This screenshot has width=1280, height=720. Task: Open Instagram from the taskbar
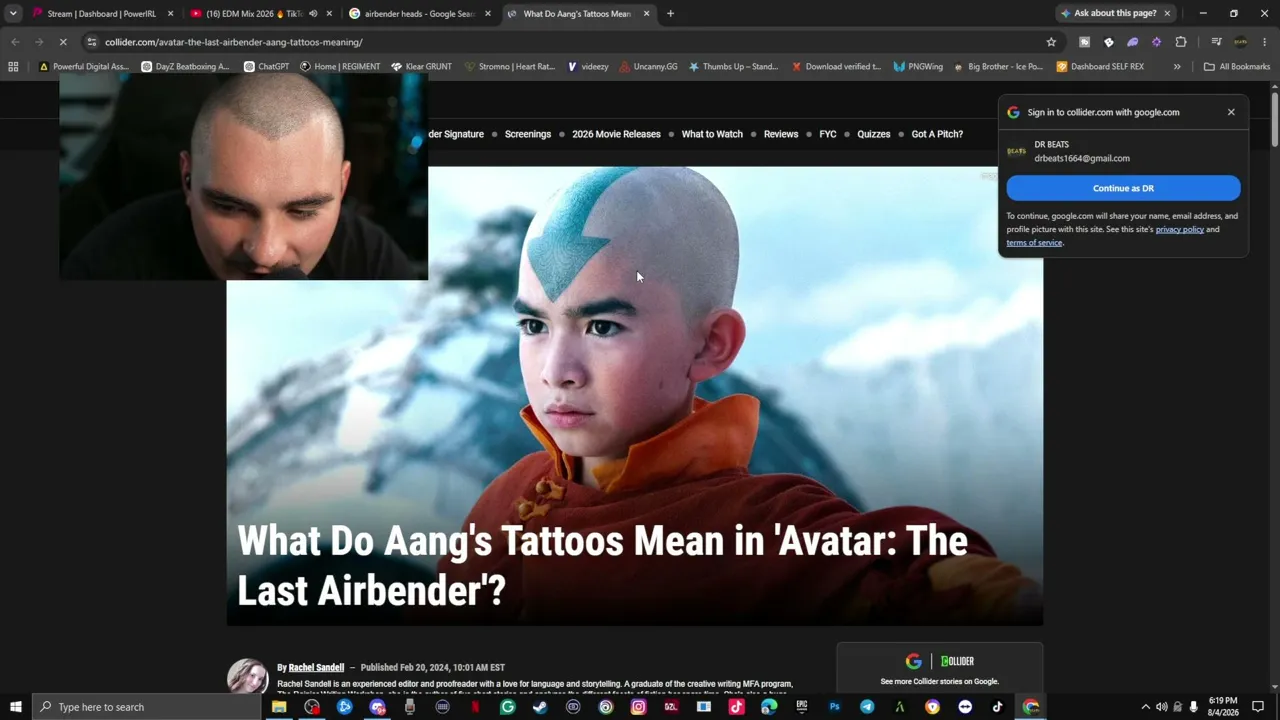(x=638, y=707)
